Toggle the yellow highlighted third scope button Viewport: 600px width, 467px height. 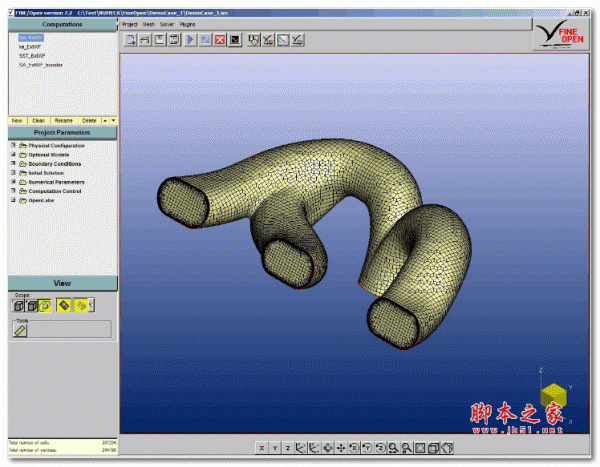point(45,305)
